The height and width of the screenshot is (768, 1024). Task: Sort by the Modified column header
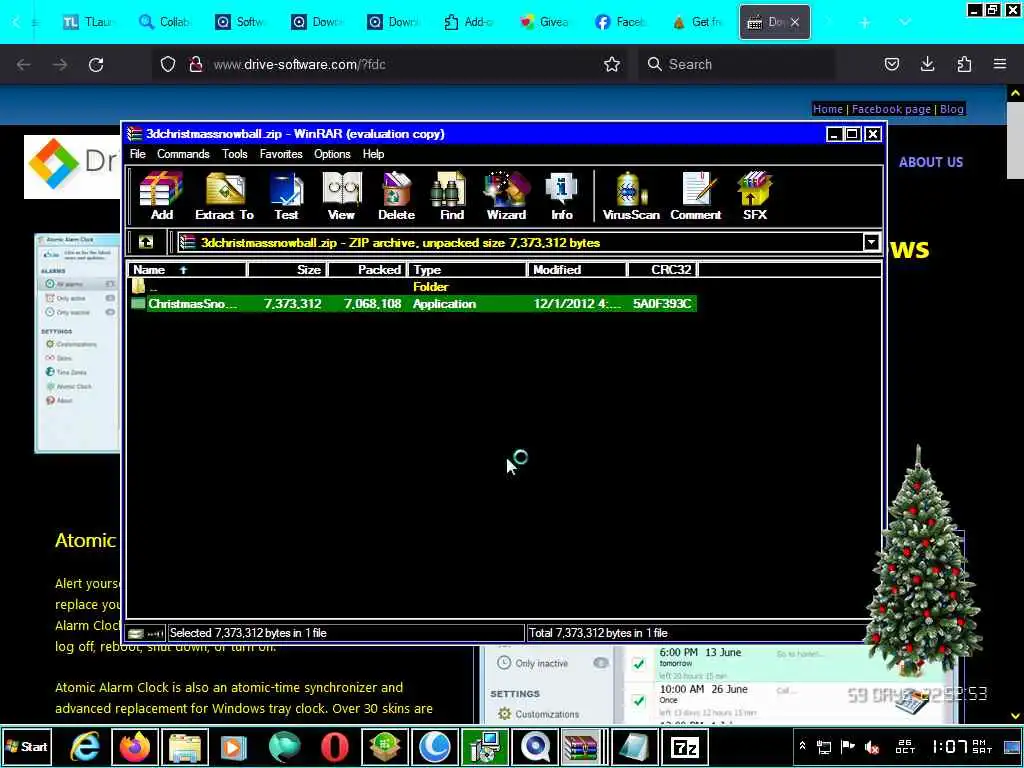click(x=577, y=270)
